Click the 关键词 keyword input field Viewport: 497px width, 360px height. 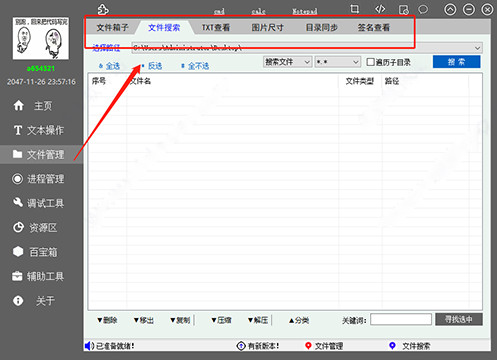(x=401, y=319)
